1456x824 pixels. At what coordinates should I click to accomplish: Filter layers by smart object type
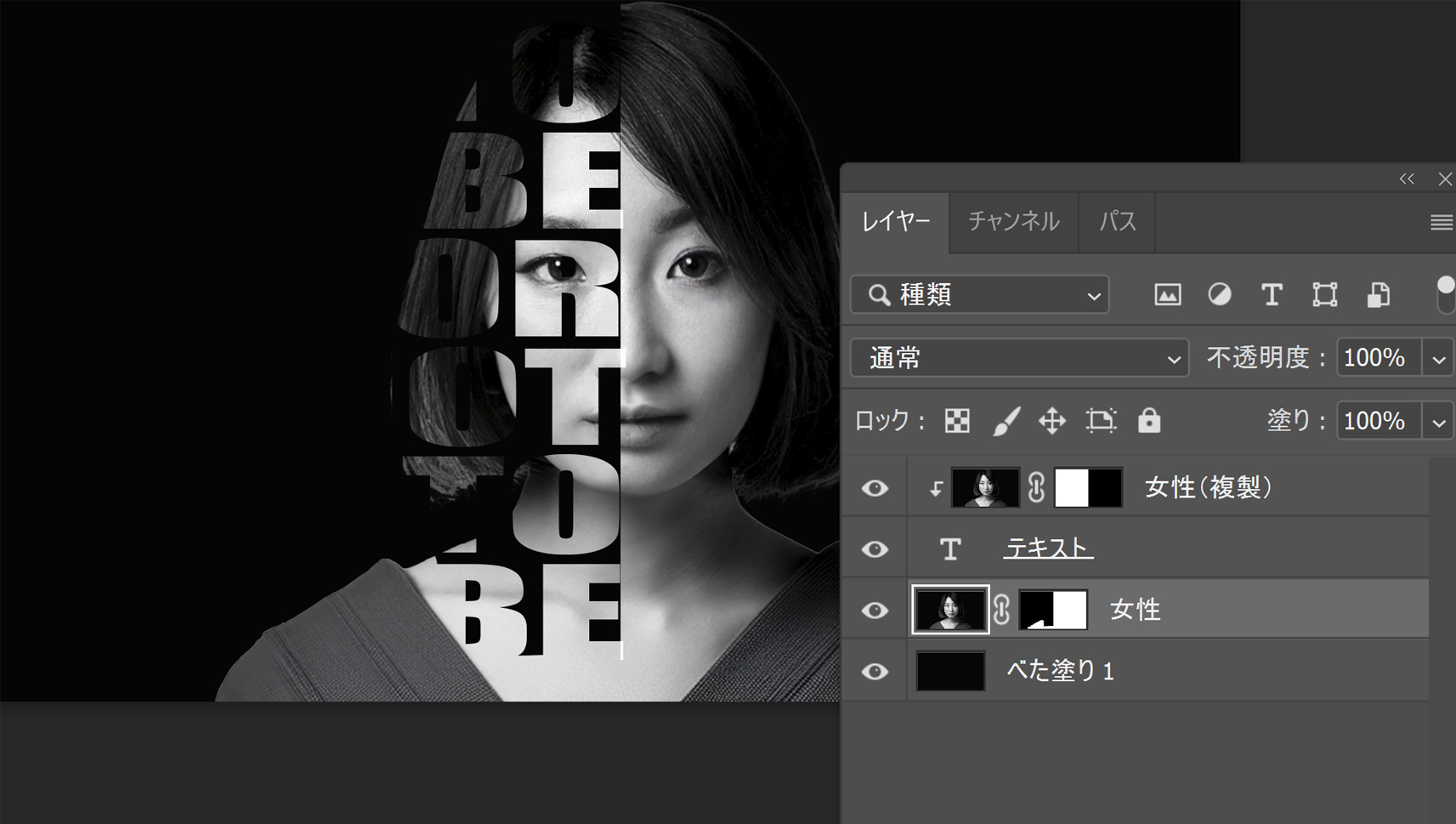click(1378, 295)
